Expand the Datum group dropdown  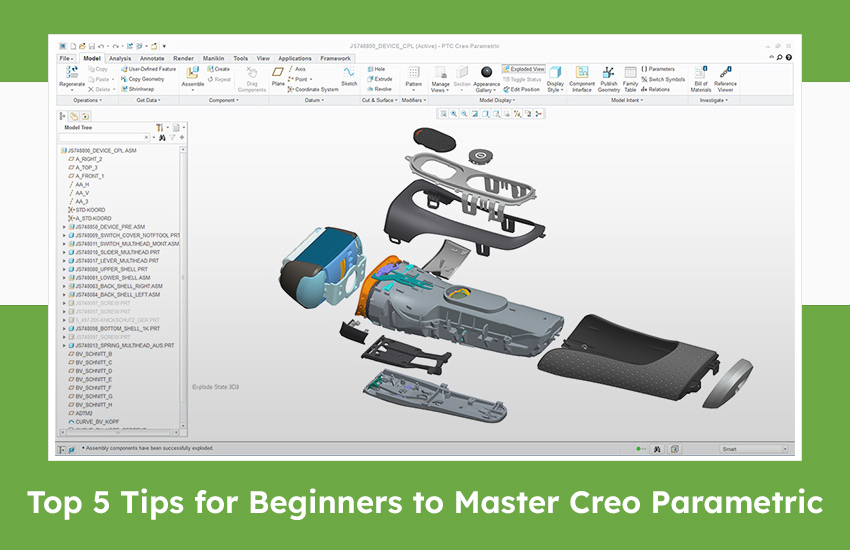314,100
